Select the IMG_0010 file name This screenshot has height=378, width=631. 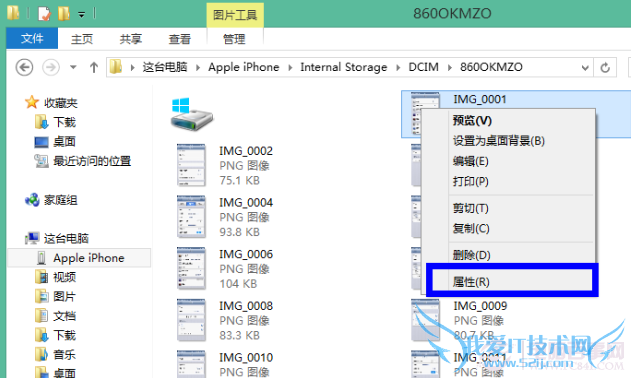(x=246, y=357)
